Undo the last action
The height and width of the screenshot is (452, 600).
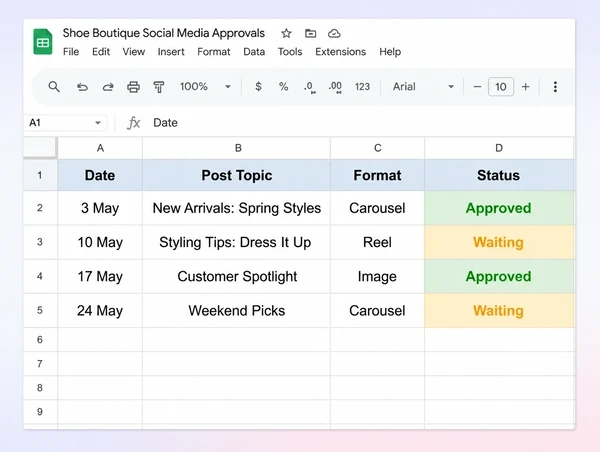click(82, 87)
